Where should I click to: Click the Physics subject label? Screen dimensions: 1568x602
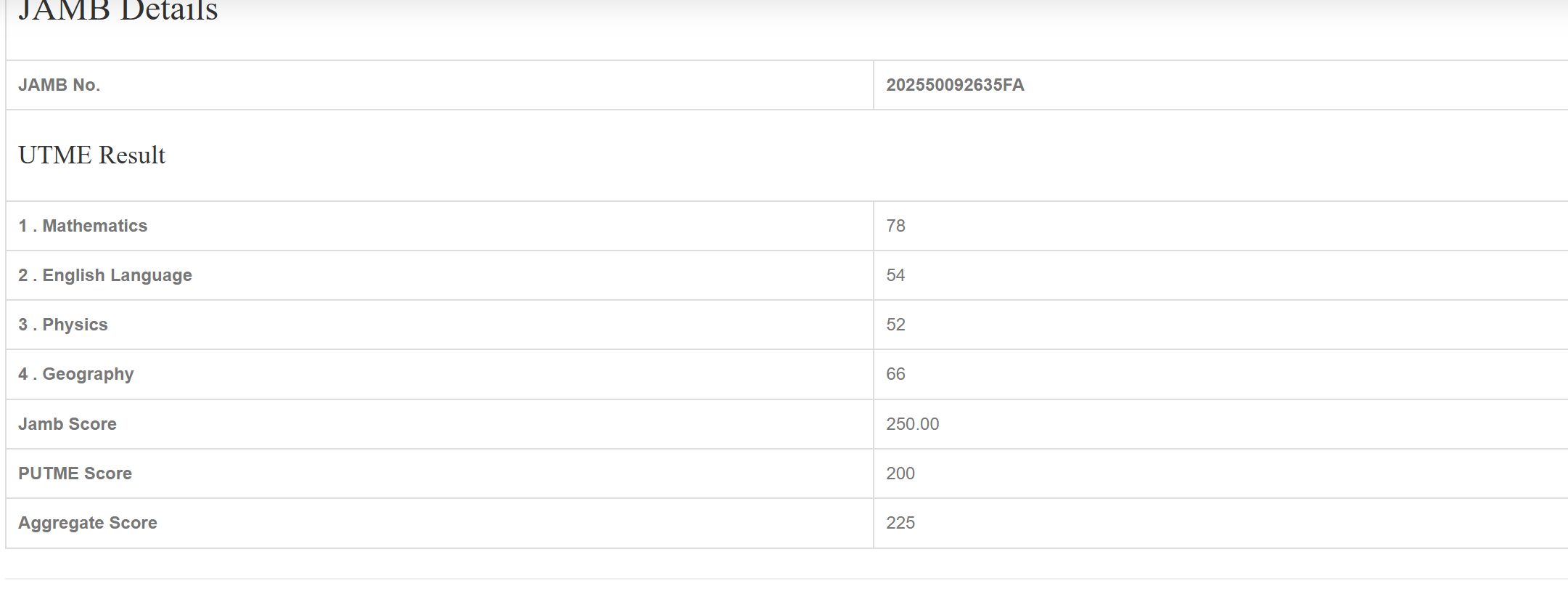pos(63,325)
